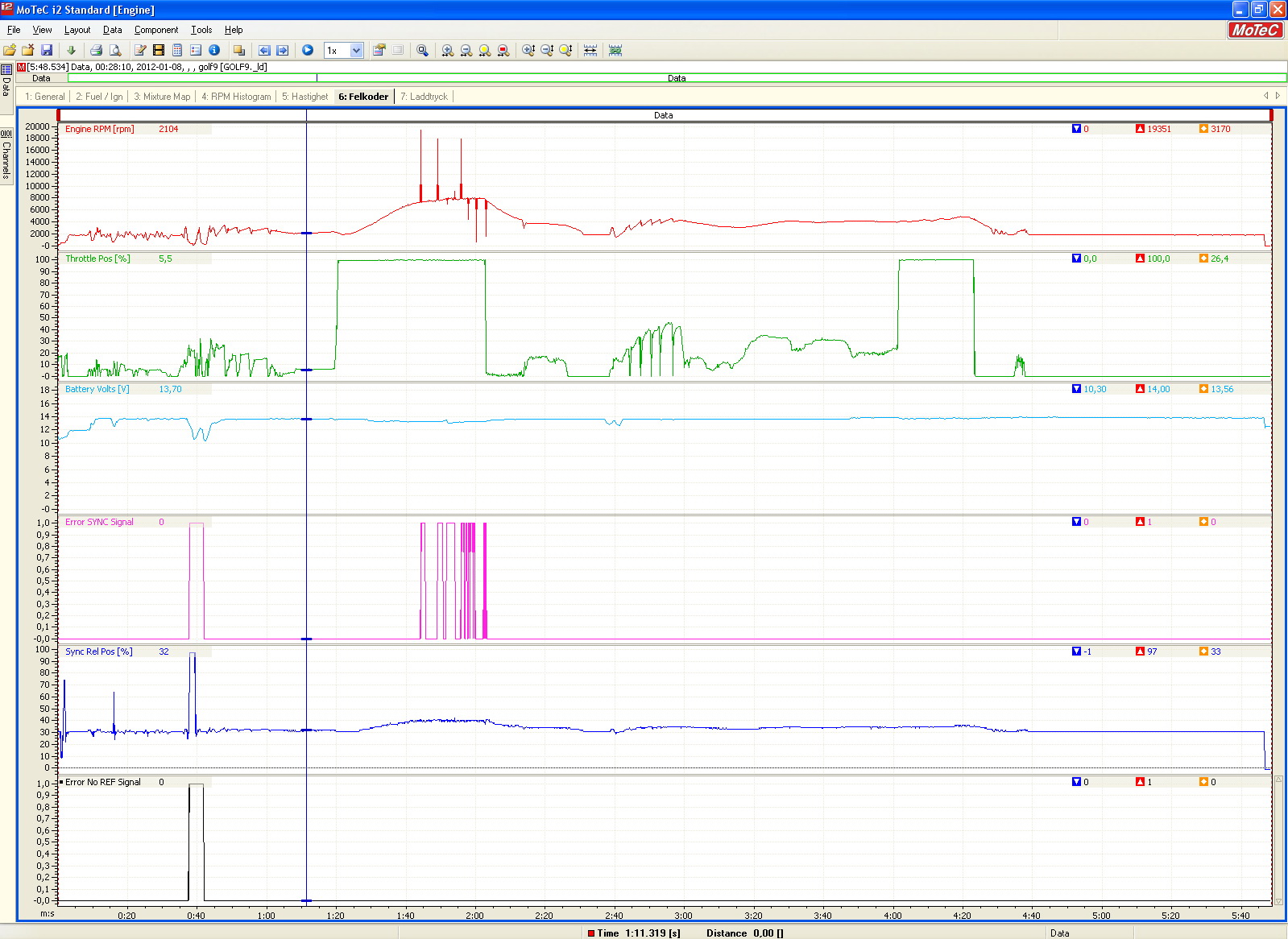The image size is (1288, 939).
Task: Click the log file entry golf9 [GOLF9._ld]
Action: (233, 67)
